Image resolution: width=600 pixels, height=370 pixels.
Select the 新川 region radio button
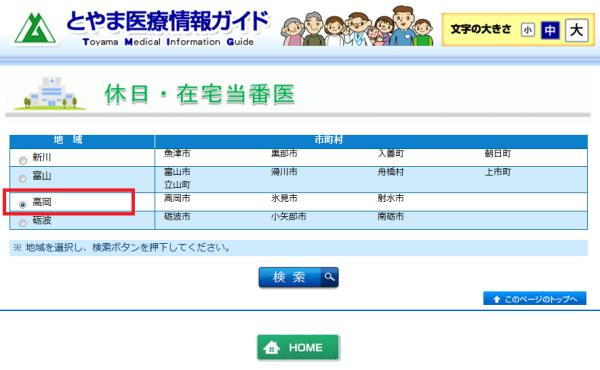point(23,160)
